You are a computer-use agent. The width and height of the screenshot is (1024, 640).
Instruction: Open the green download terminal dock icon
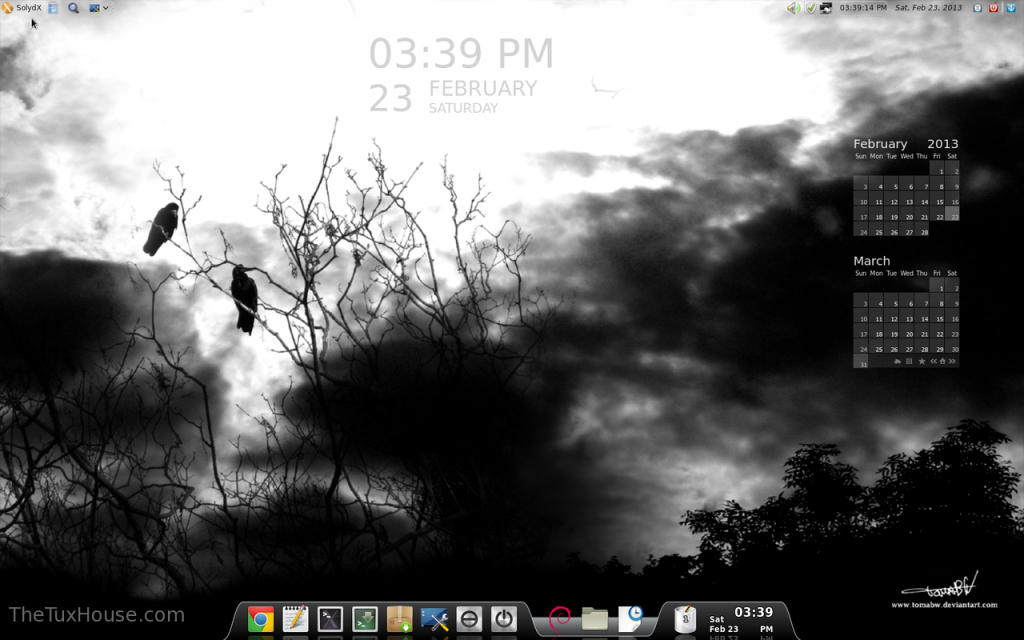[x=364, y=618]
